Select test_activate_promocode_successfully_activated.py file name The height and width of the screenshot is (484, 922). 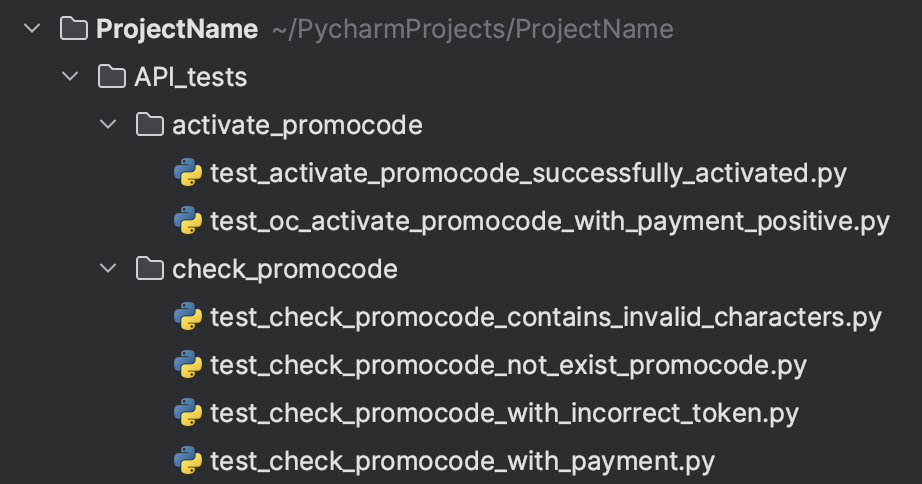click(x=529, y=173)
